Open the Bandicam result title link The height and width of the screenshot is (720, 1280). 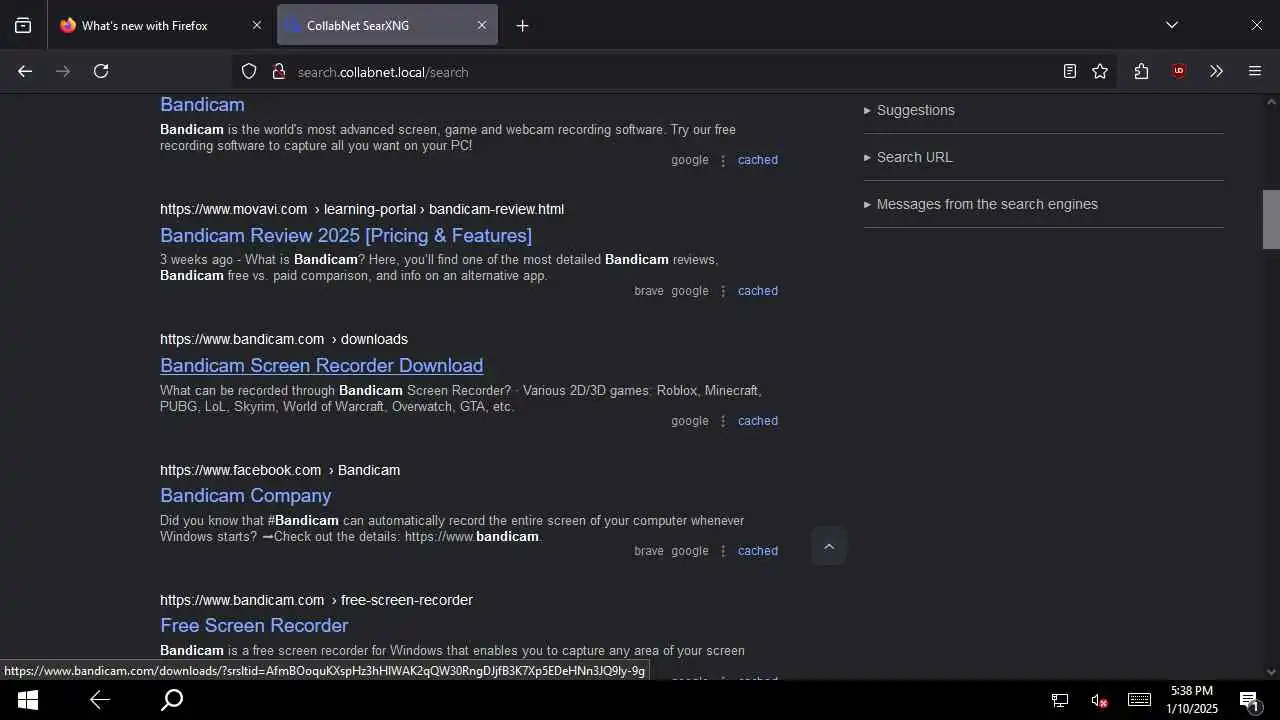(202, 104)
